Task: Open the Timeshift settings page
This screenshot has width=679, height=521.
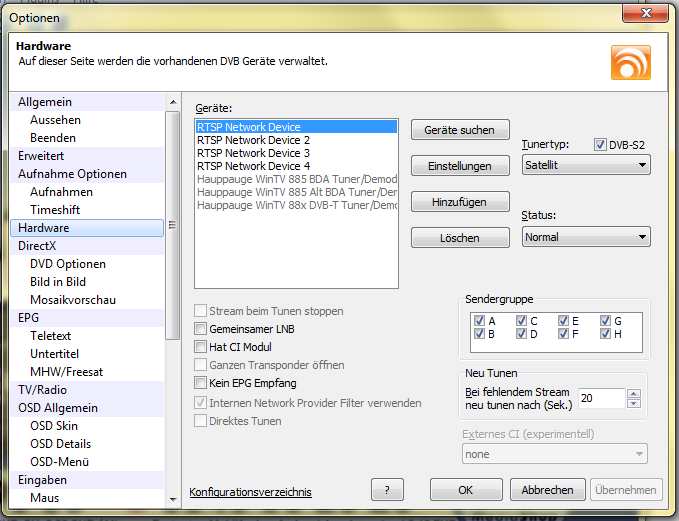Action: [x=55, y=210]
